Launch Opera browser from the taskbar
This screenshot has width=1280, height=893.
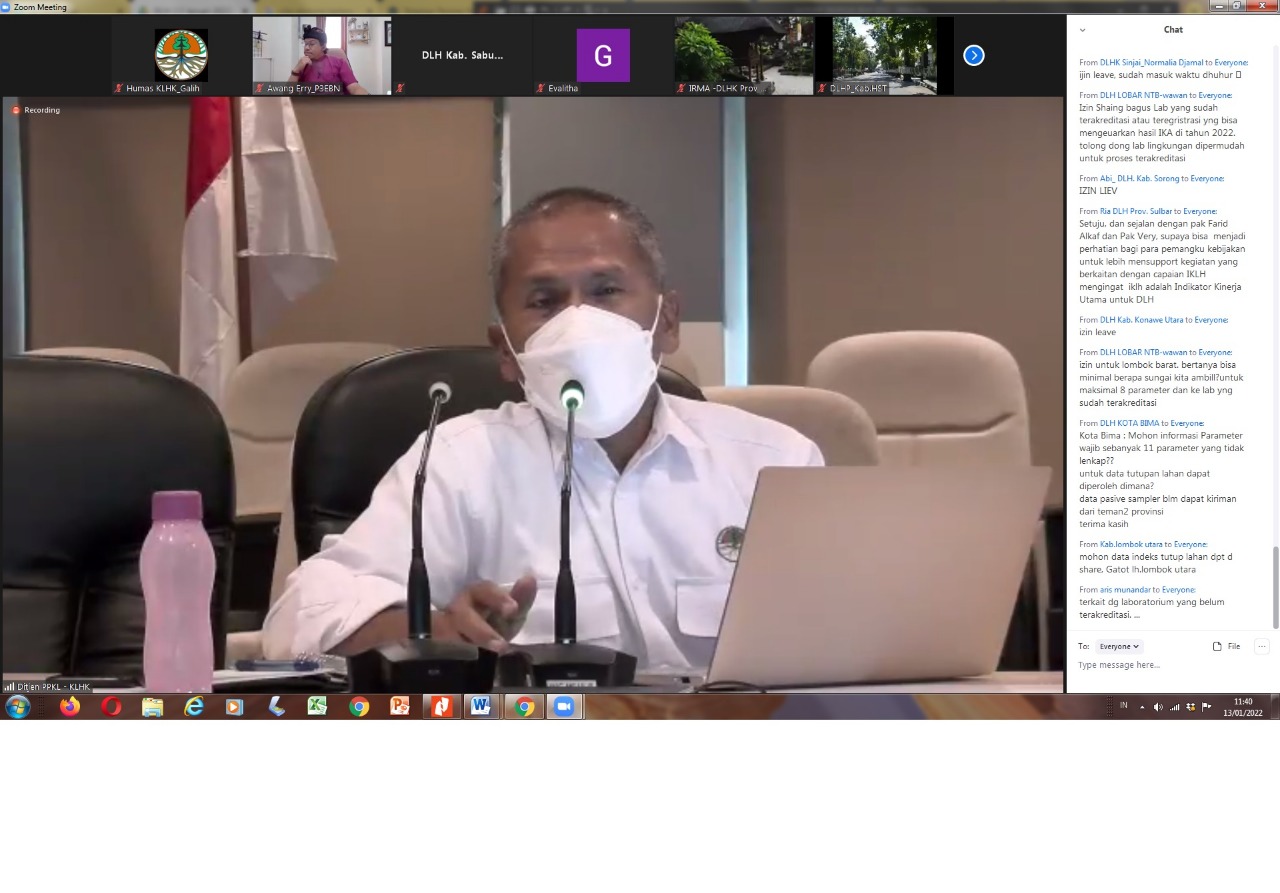111,707
